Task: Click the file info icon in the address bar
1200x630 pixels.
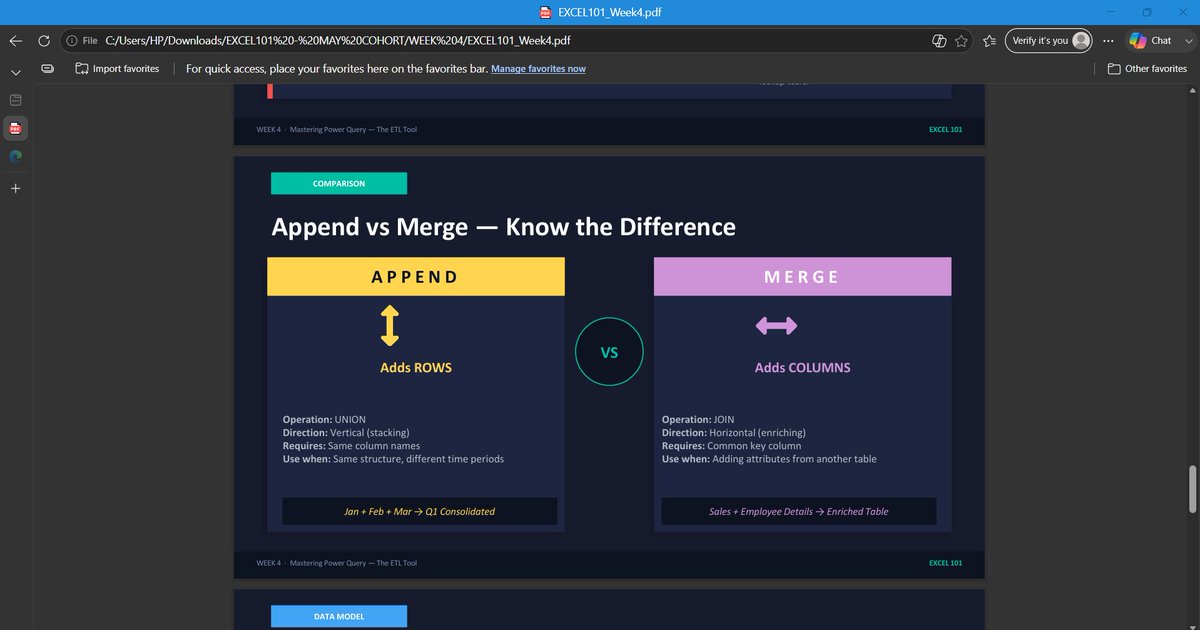Action: [x=72, y=41]
